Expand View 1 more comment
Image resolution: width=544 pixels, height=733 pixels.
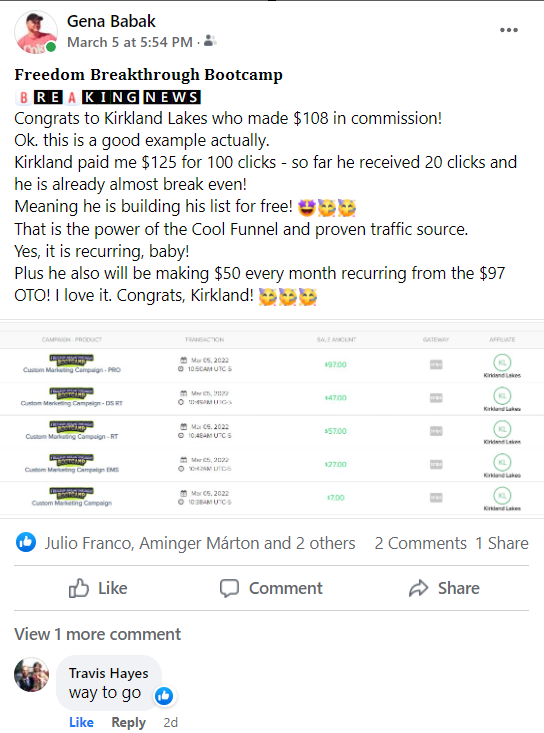[97, 634]
